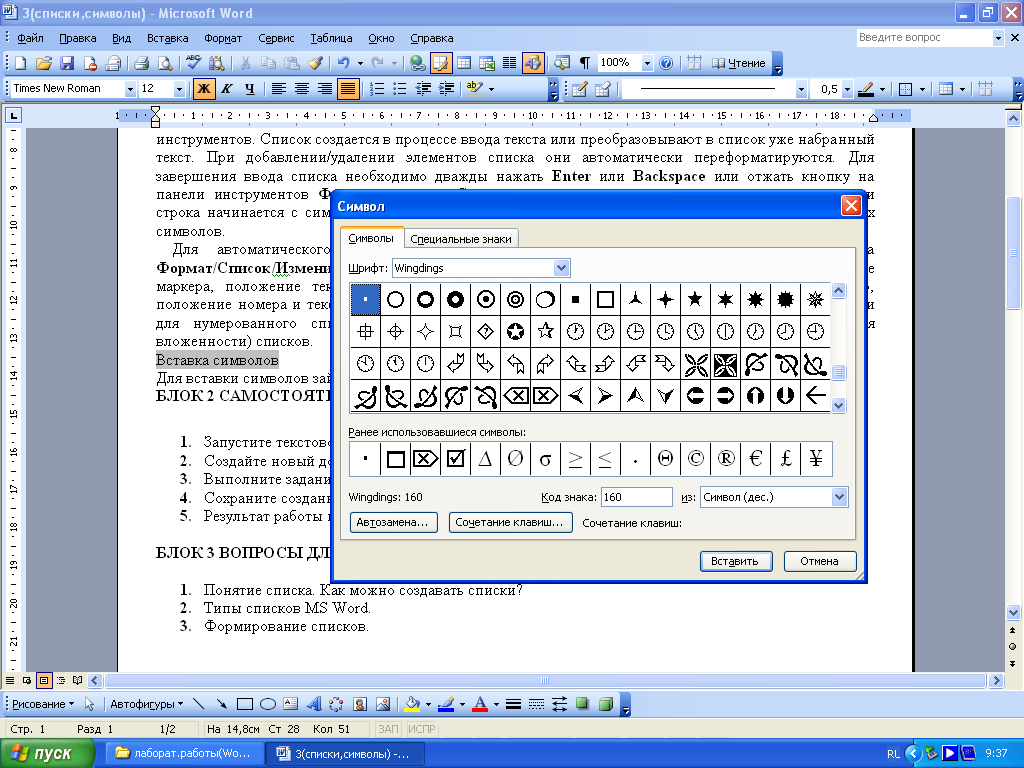
Task: Open Таблица menu
Action: pos(331,38)
